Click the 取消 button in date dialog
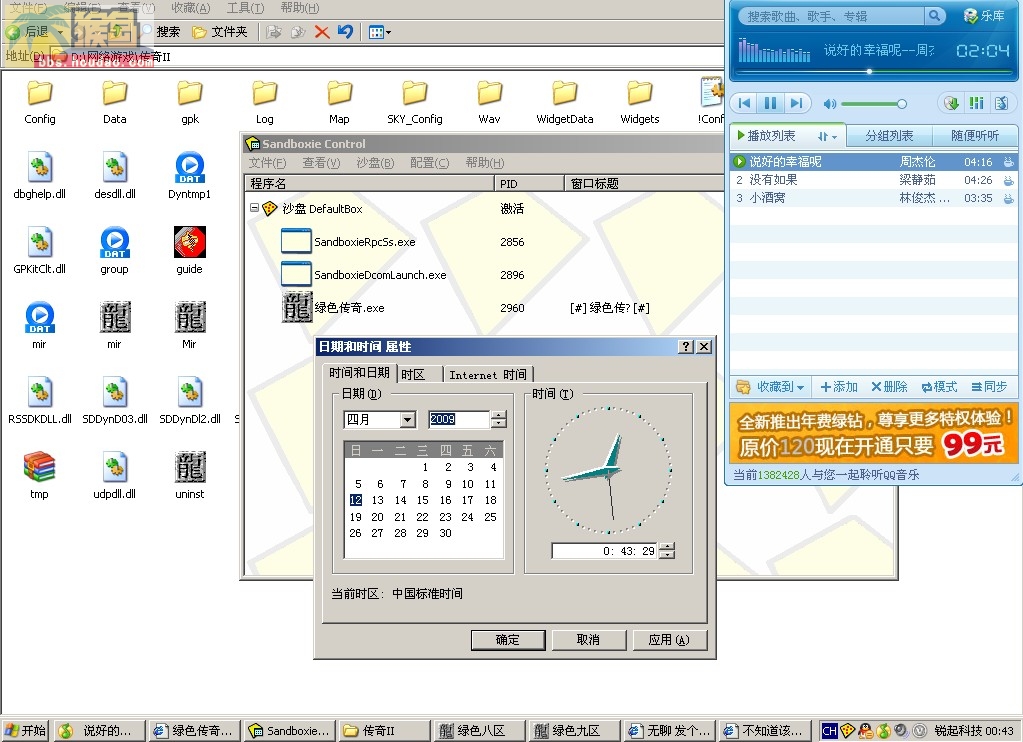The image size is (1023, 742). point(588,640)
